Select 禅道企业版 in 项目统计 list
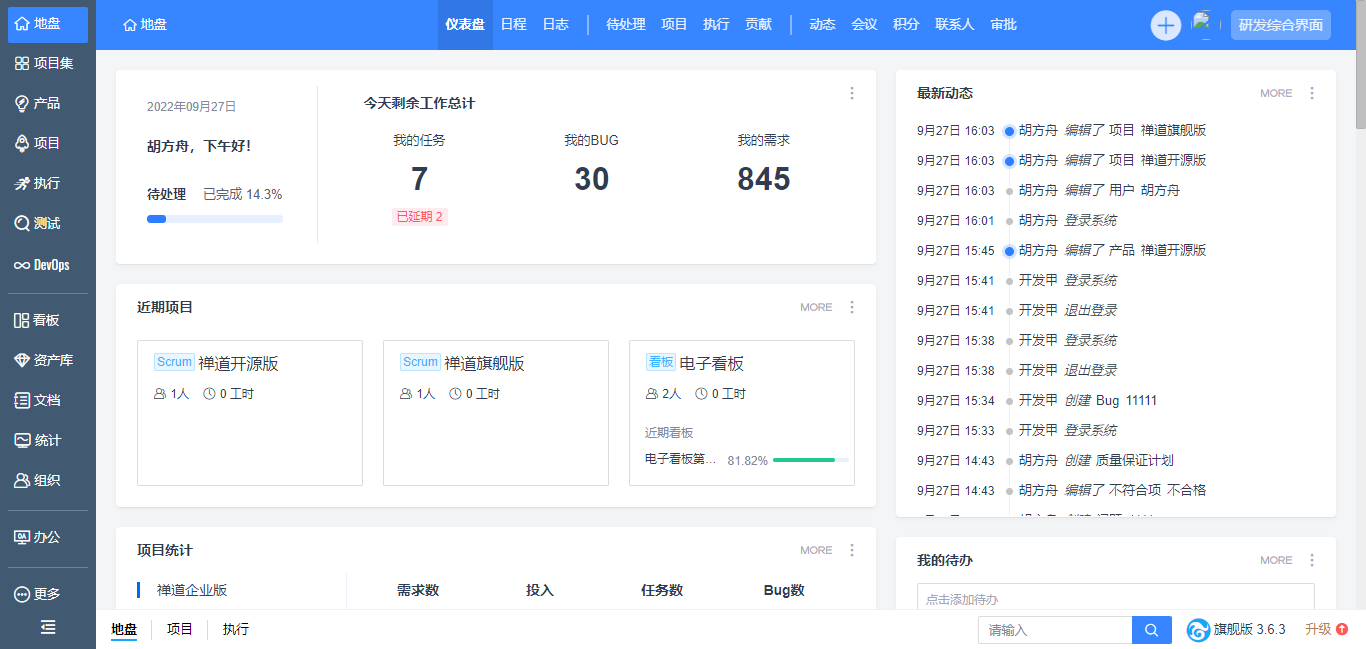Image resolution: width=1366 pixels, height=649 pixels. [192, 590]
